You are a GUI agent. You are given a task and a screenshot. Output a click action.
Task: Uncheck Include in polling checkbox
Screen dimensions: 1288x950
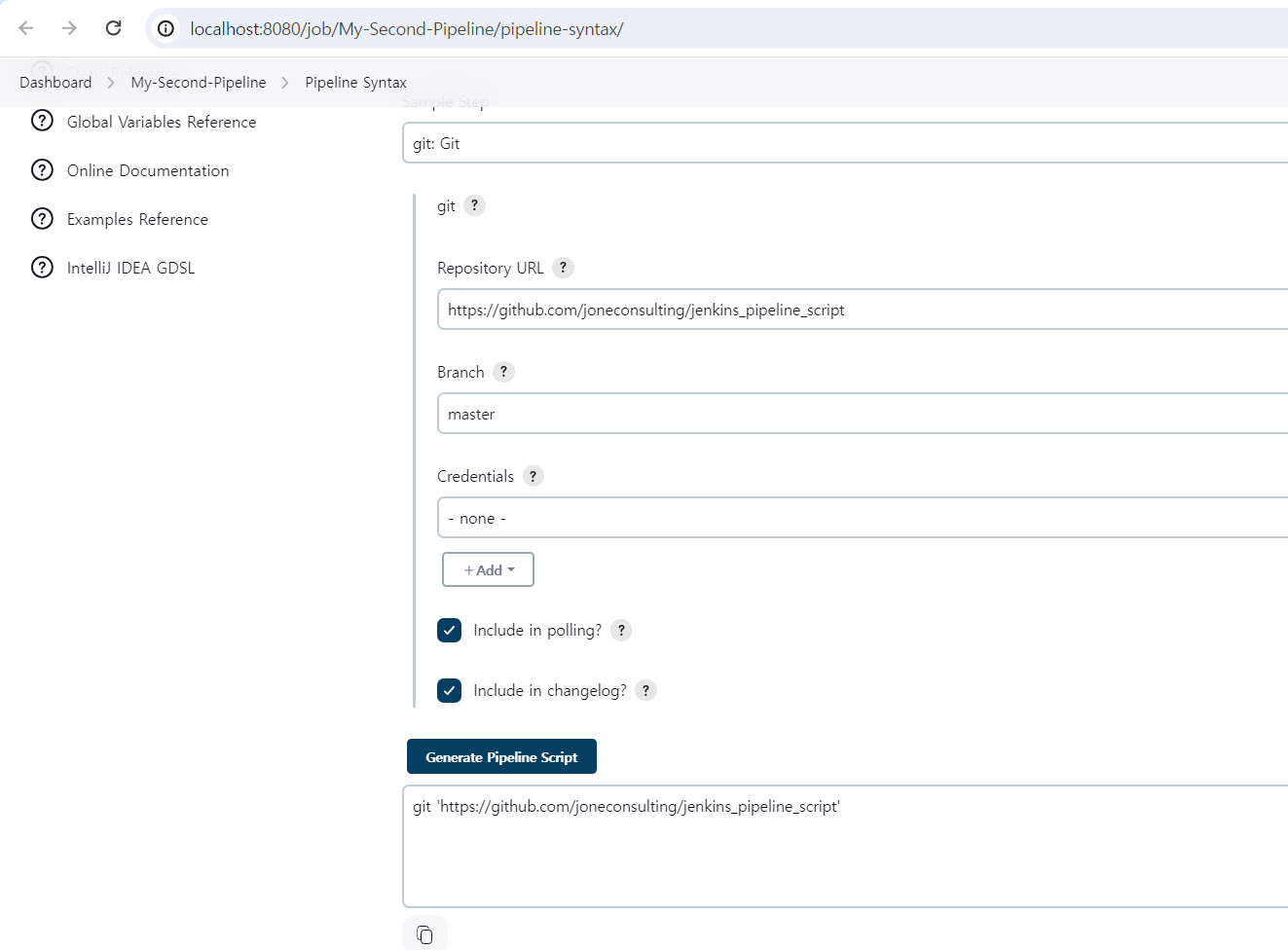click(449, 630)
